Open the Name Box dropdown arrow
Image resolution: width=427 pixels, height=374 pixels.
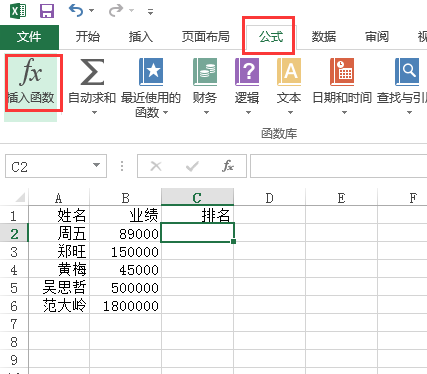[96, 165]
